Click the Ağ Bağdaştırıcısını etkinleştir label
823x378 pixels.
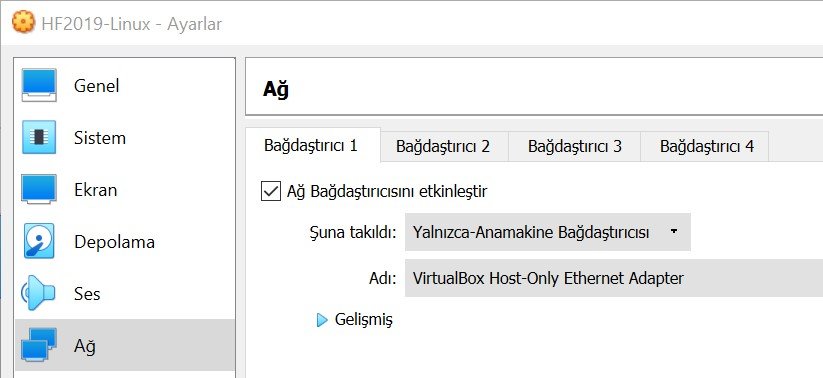point(387,191)
